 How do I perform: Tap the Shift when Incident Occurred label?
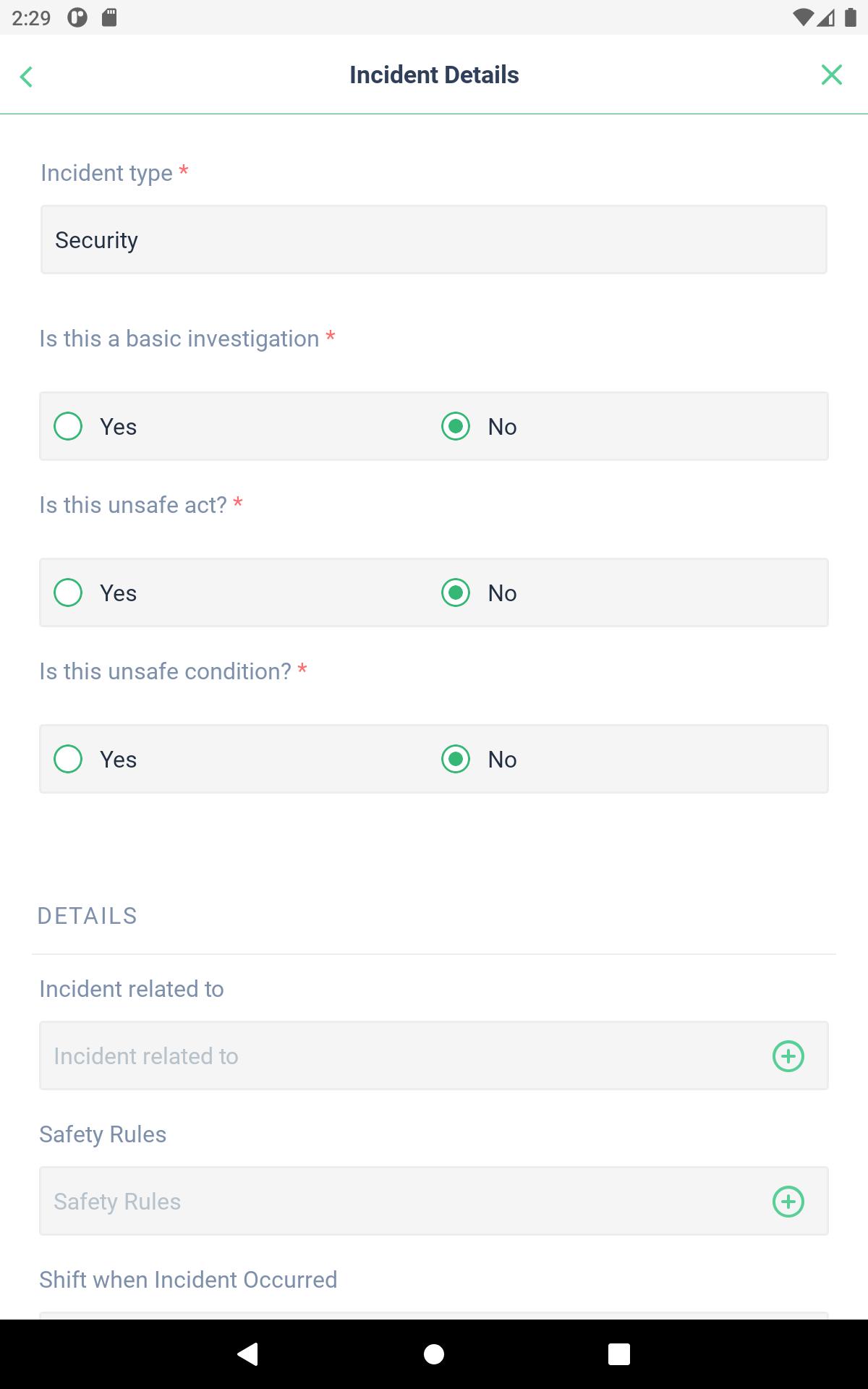pos(188,1279)
